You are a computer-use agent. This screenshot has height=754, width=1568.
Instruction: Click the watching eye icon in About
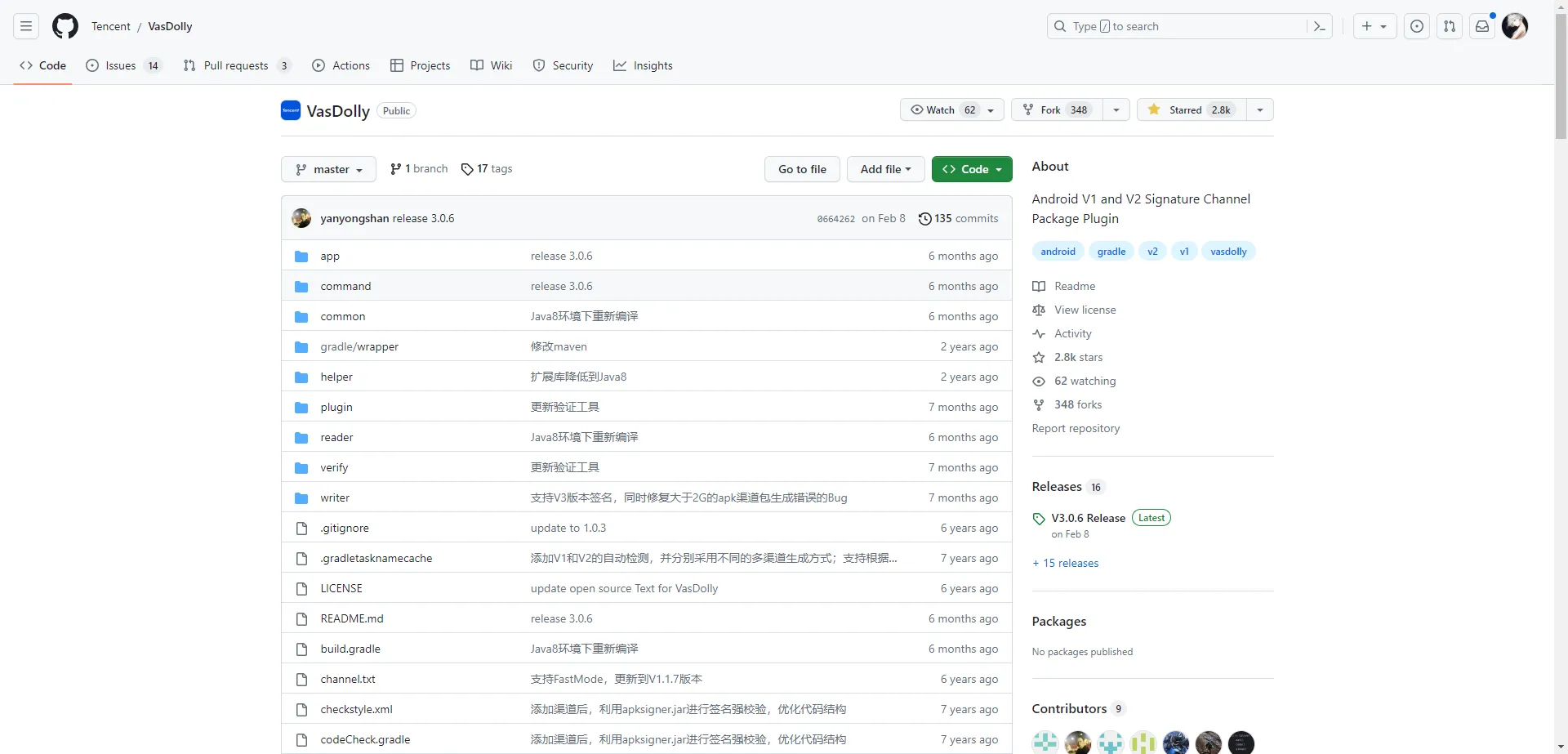[x=1039, y=381]
